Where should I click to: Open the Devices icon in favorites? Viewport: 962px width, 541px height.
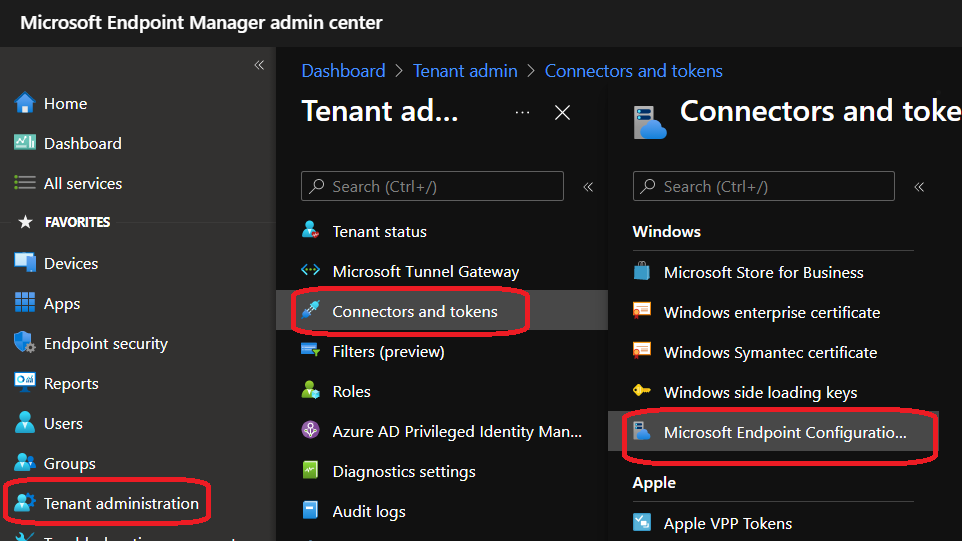[x=25, y=263]
